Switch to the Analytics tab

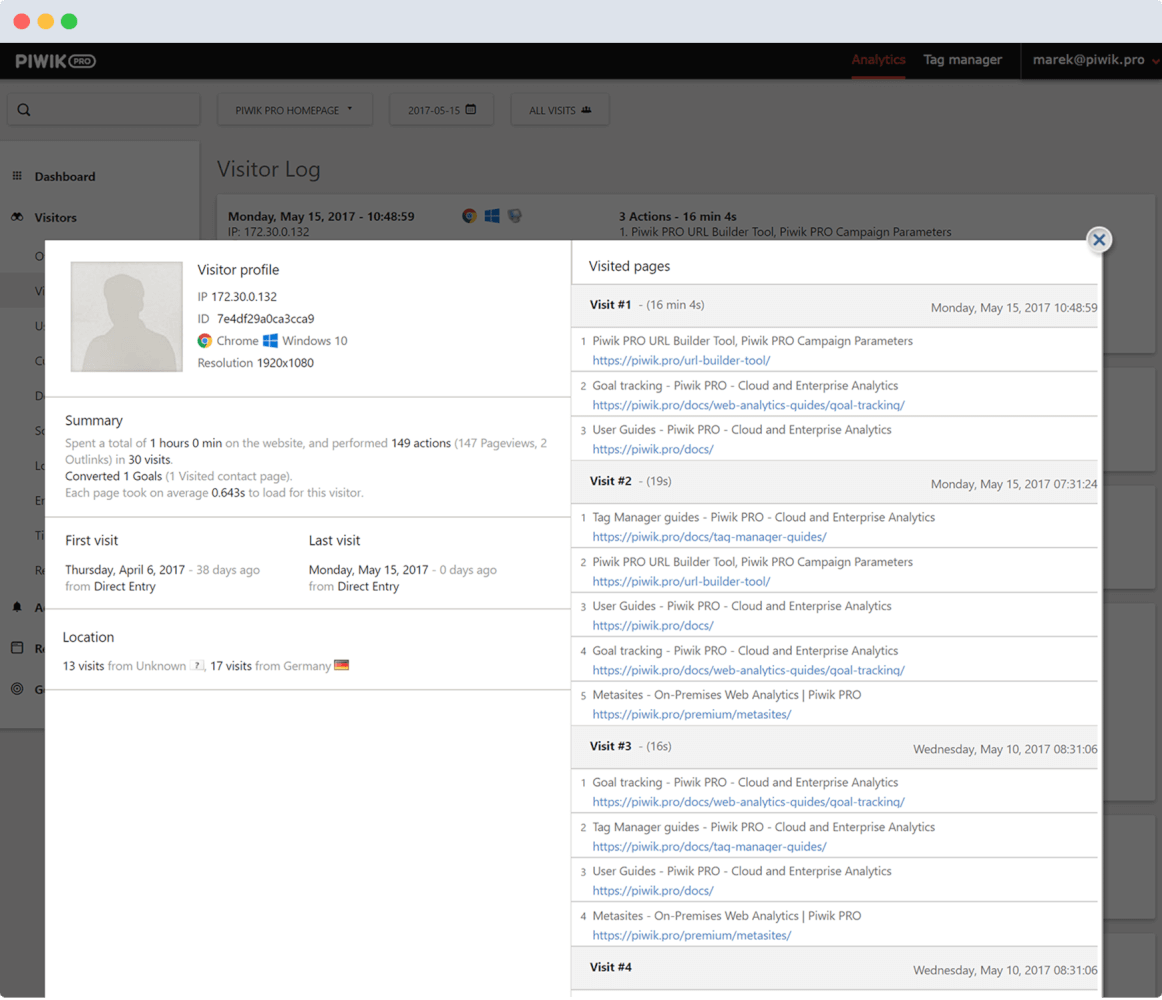click(878, 60)
